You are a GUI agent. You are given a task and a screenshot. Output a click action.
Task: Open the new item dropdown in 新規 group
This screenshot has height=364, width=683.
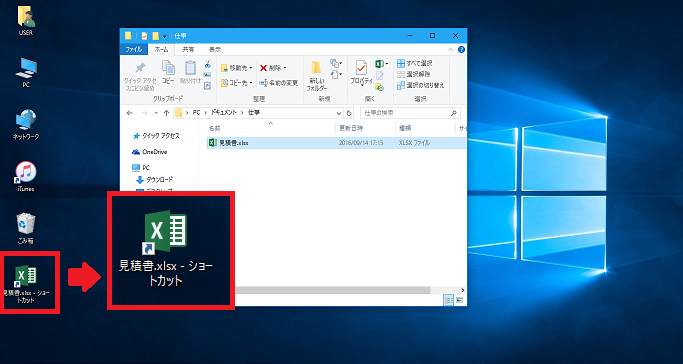coord(336,64)
